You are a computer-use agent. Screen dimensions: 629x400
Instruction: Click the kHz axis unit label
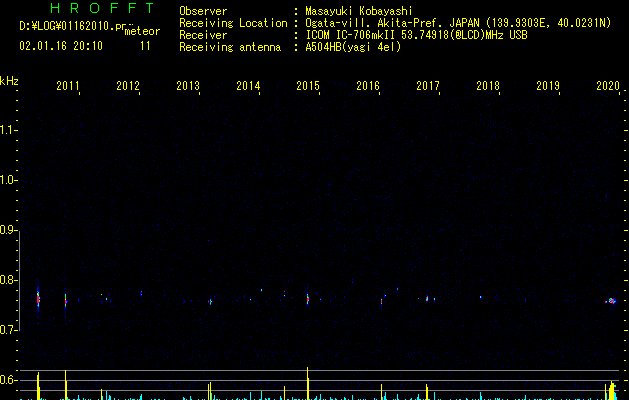[x=9, y=81]
